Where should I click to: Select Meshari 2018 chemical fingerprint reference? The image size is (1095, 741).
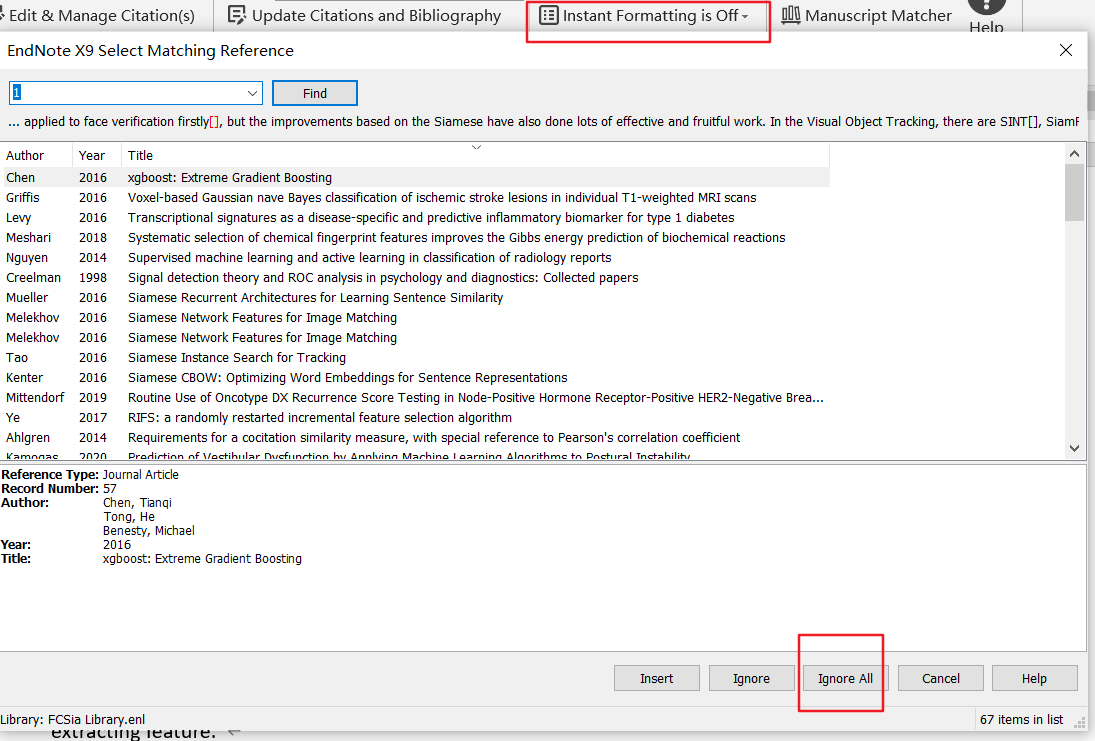point(415,237)
